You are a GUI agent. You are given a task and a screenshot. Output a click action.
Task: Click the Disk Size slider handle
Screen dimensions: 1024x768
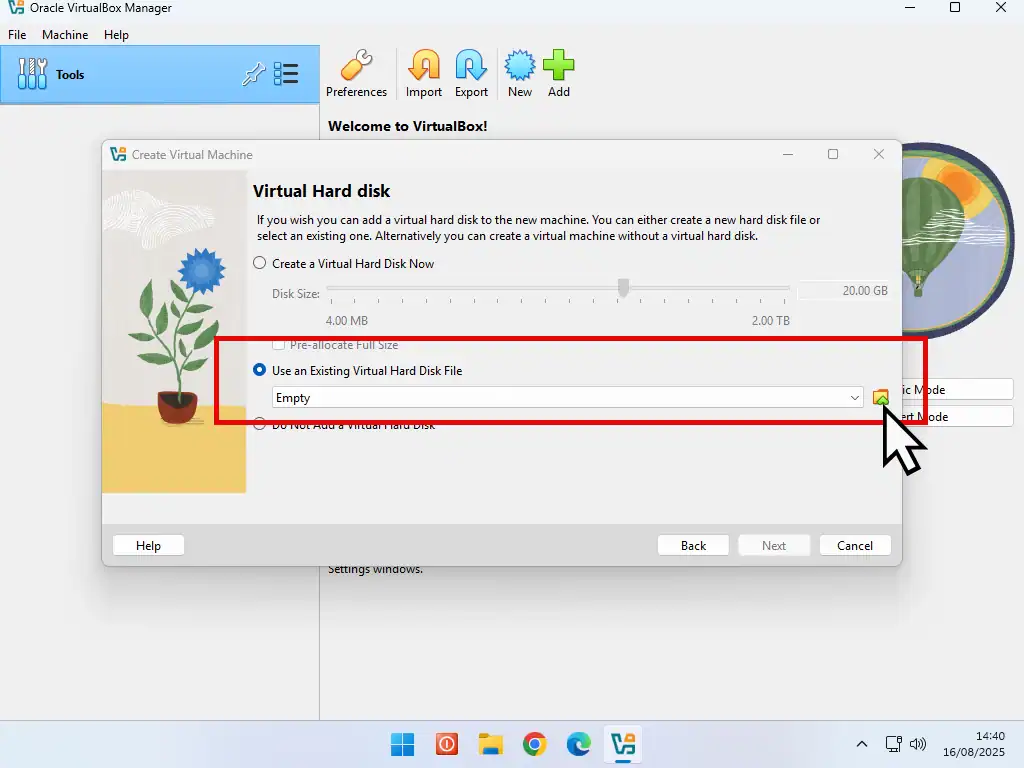[623, 289]
